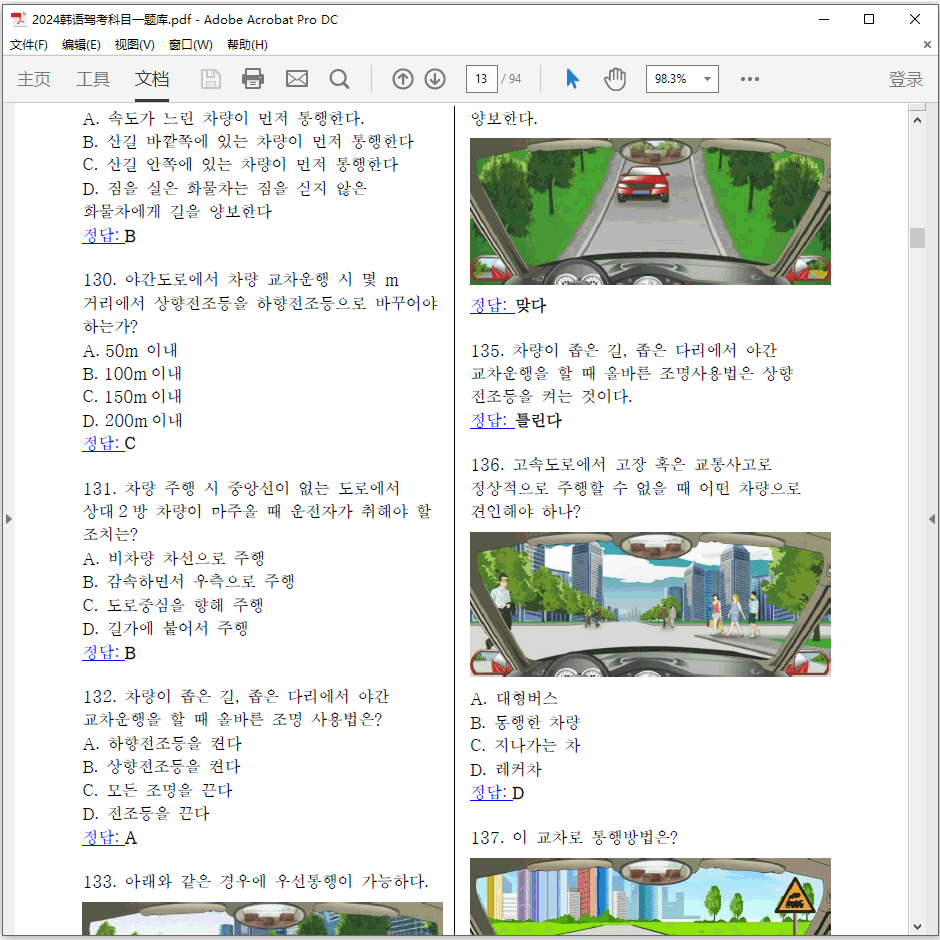
Task: Send the file by email envelope icon
Action: 297,79
